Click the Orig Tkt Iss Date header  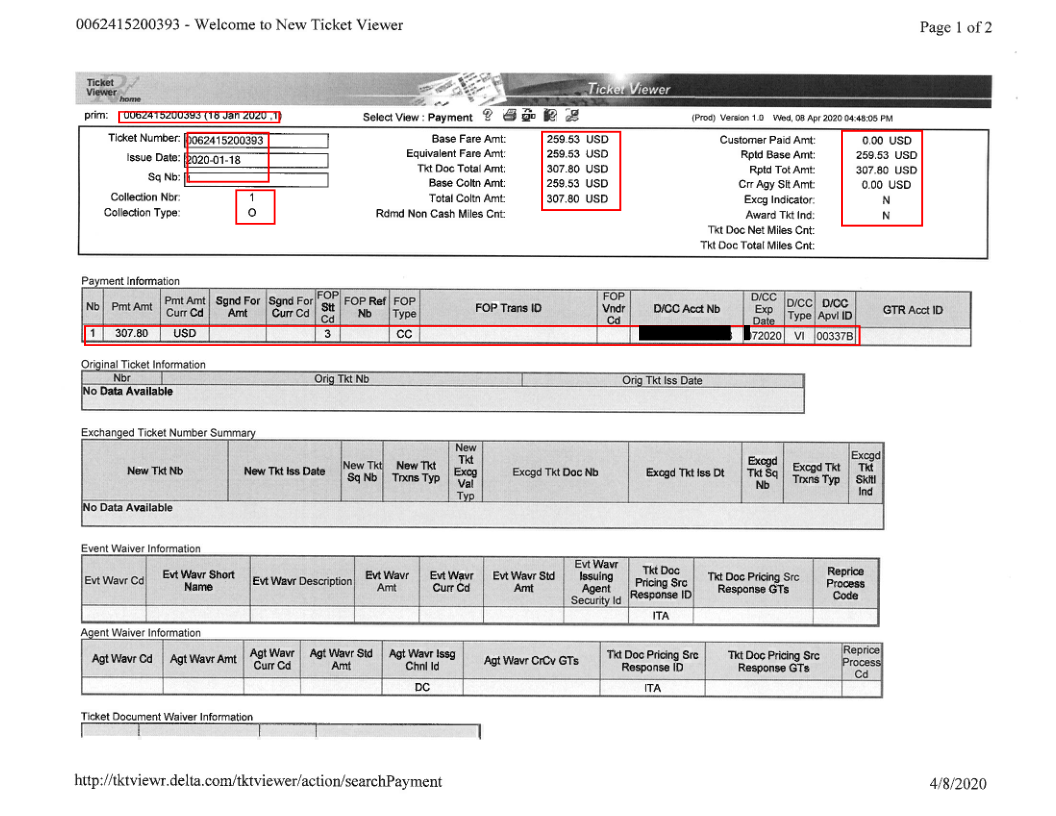662,381
